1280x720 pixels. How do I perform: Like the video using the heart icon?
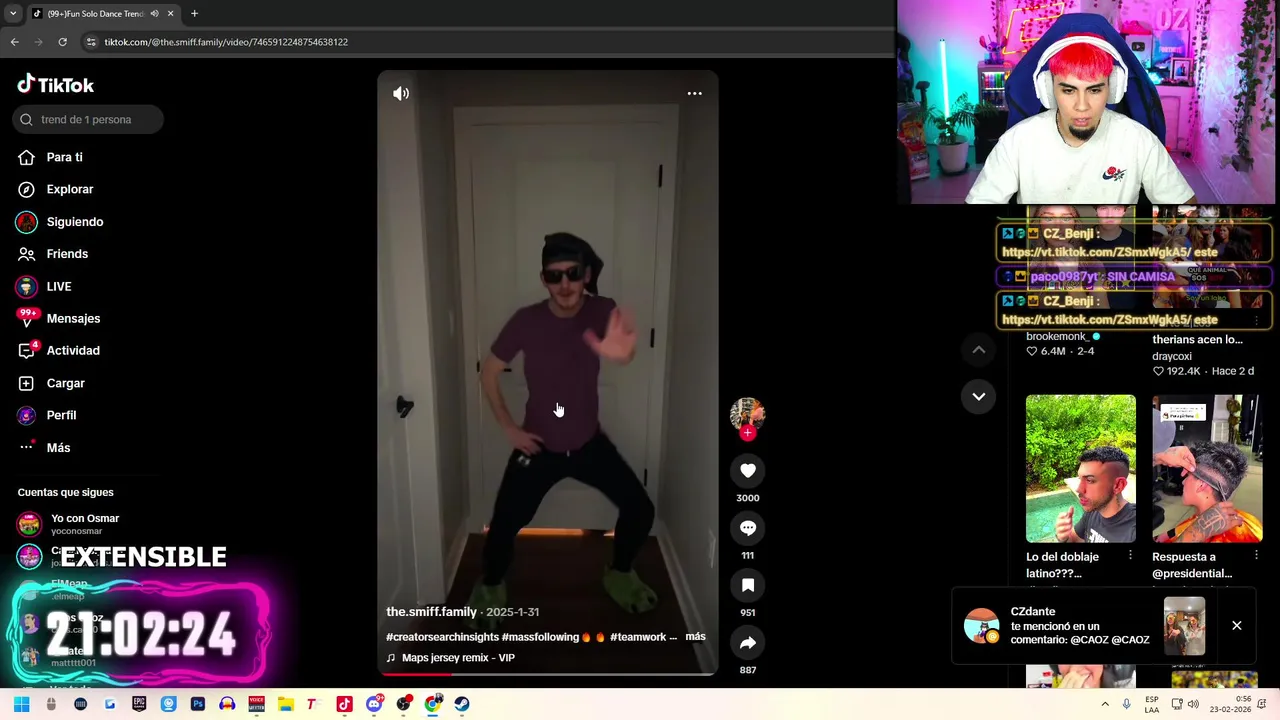[748, 471]
